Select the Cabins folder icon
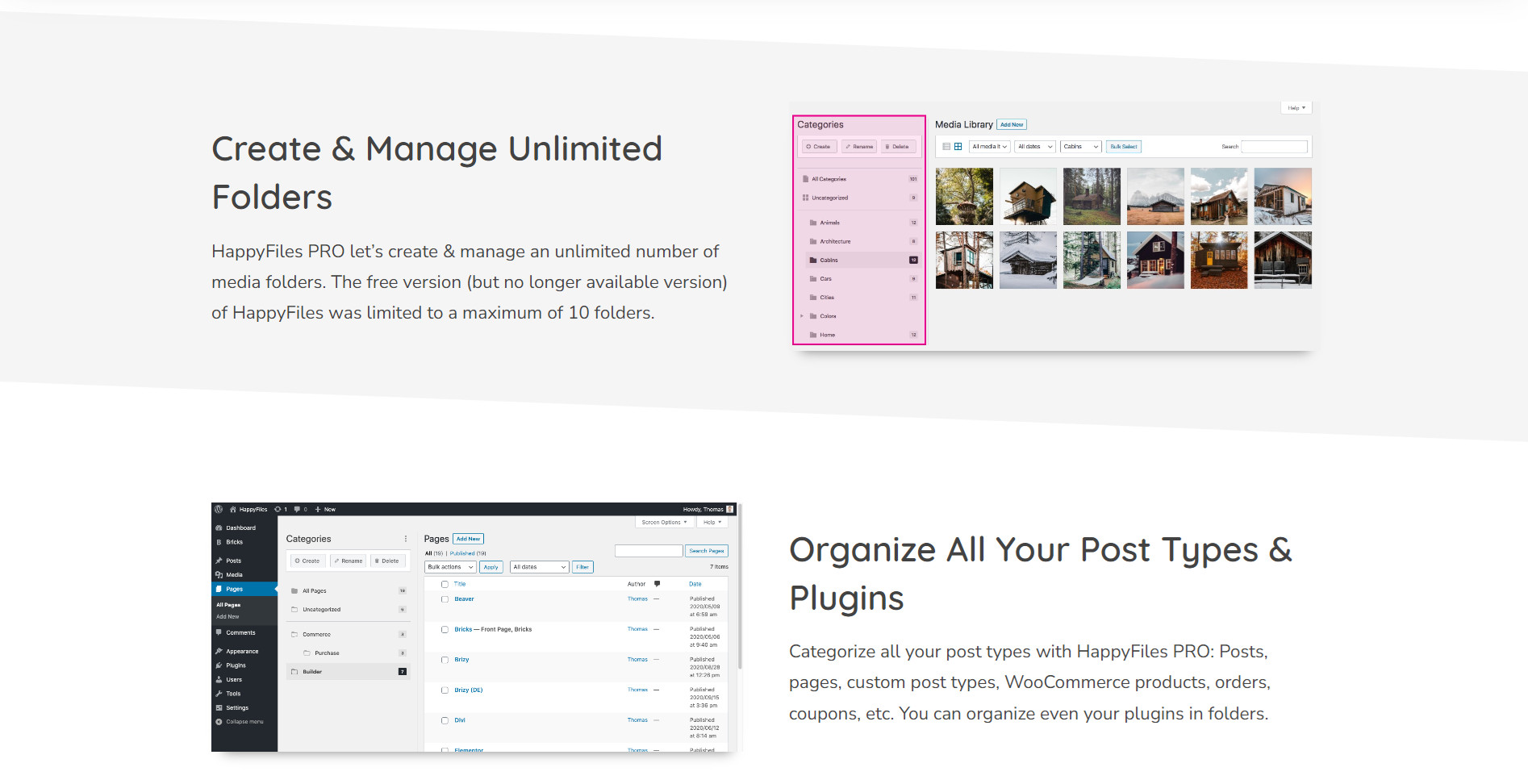Screen dimensions: 1528x784 813,260
